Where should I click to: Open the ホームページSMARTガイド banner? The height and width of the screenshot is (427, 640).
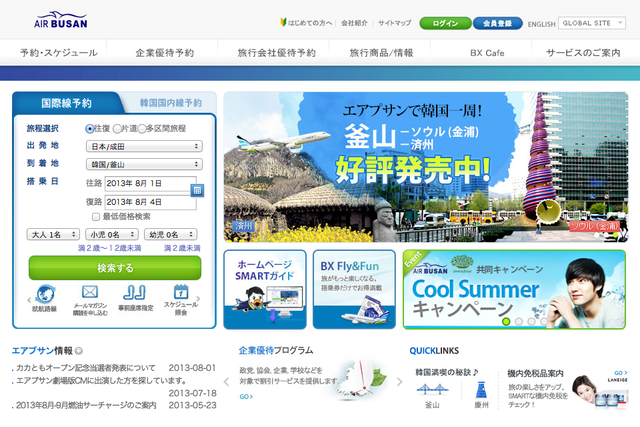pos(265,289)
